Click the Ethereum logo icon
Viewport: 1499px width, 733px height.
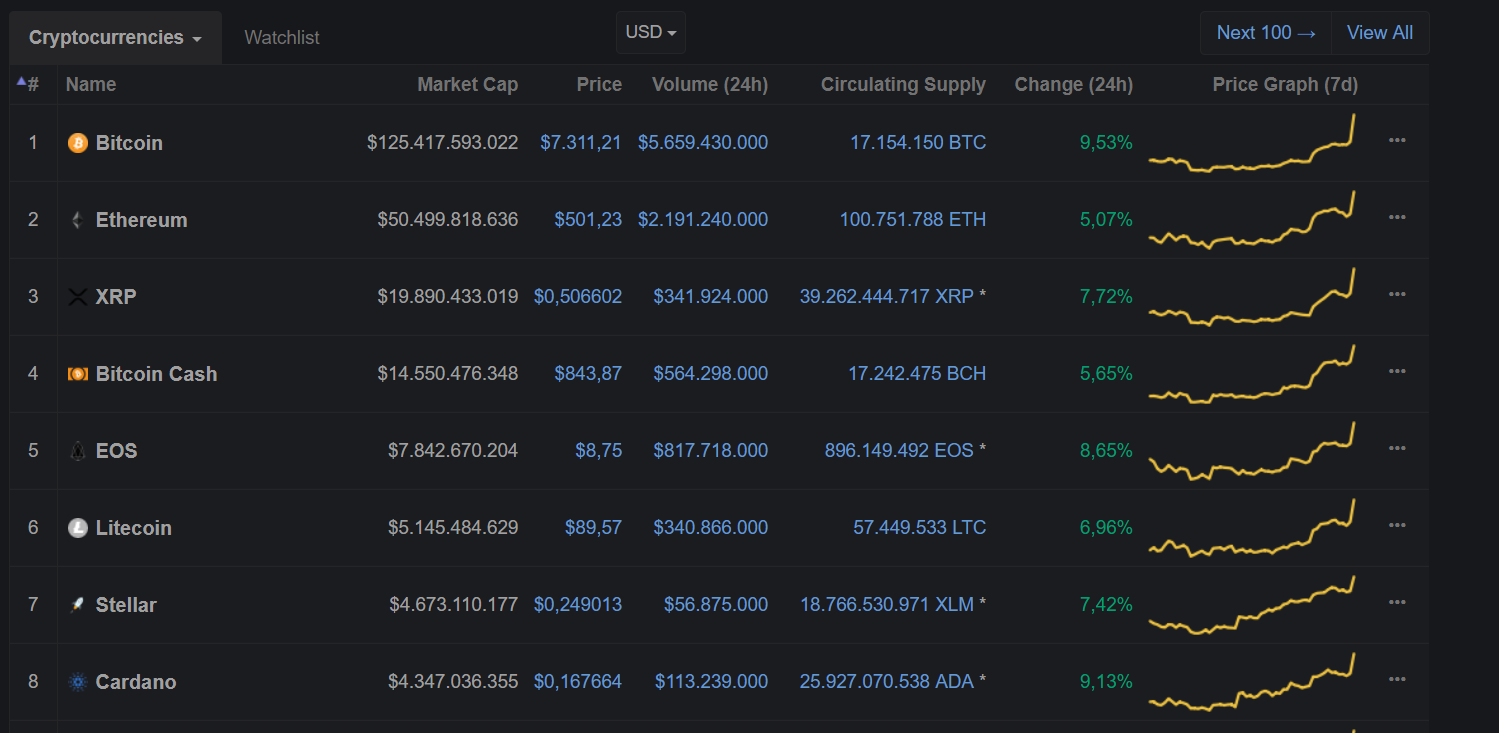tap(77, 220)
